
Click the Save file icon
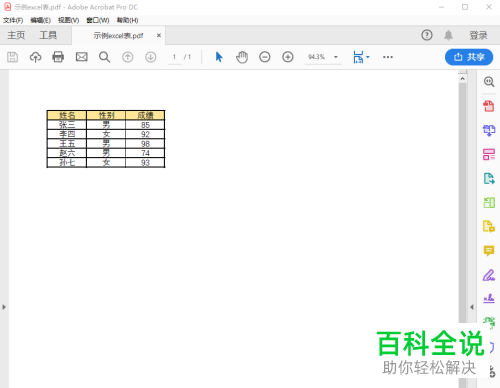click(x=13, y=57)
